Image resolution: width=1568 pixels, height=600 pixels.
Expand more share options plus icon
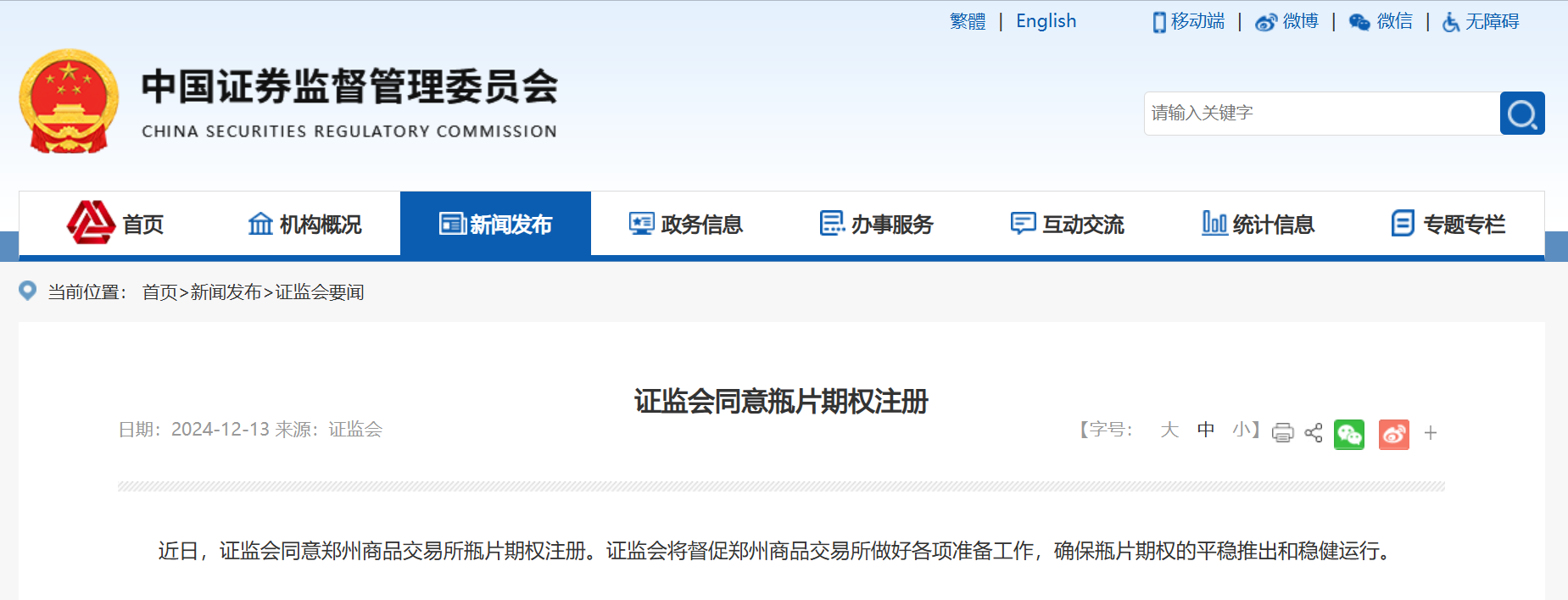pyautogui.click(x=1431, y=433)
